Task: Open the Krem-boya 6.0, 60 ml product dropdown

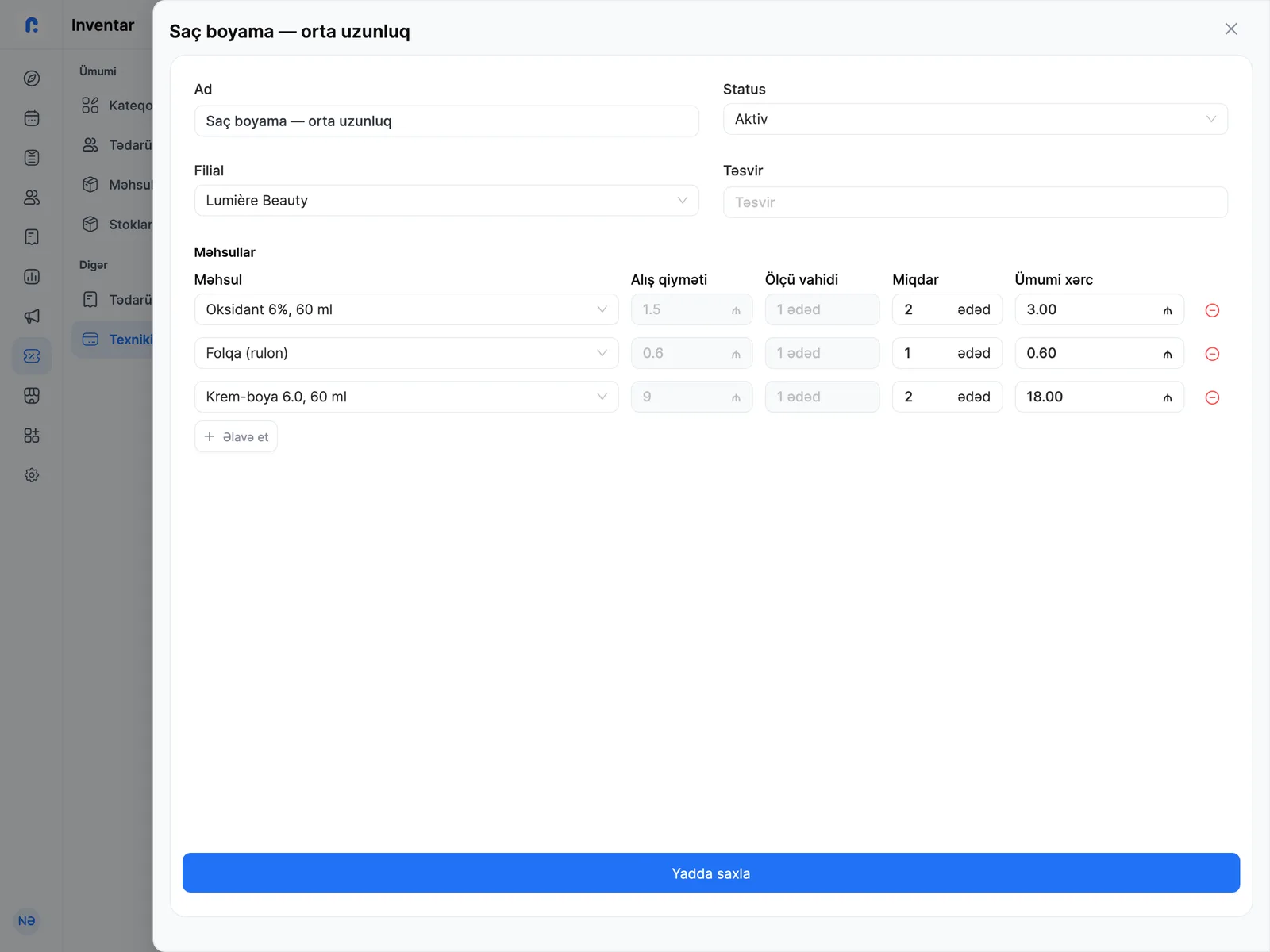Action: [x=406, y=397]
